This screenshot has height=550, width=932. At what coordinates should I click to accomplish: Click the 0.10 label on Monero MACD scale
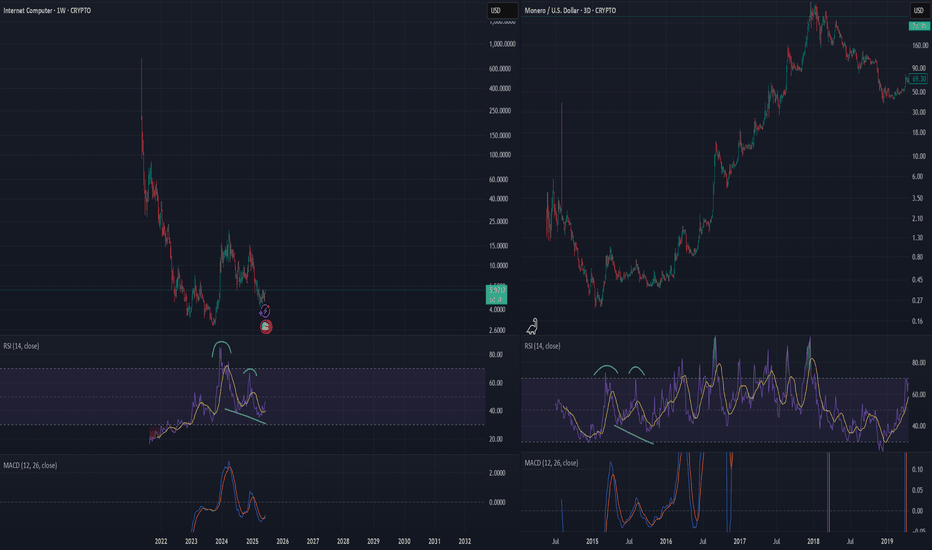[x=918, y=469]
